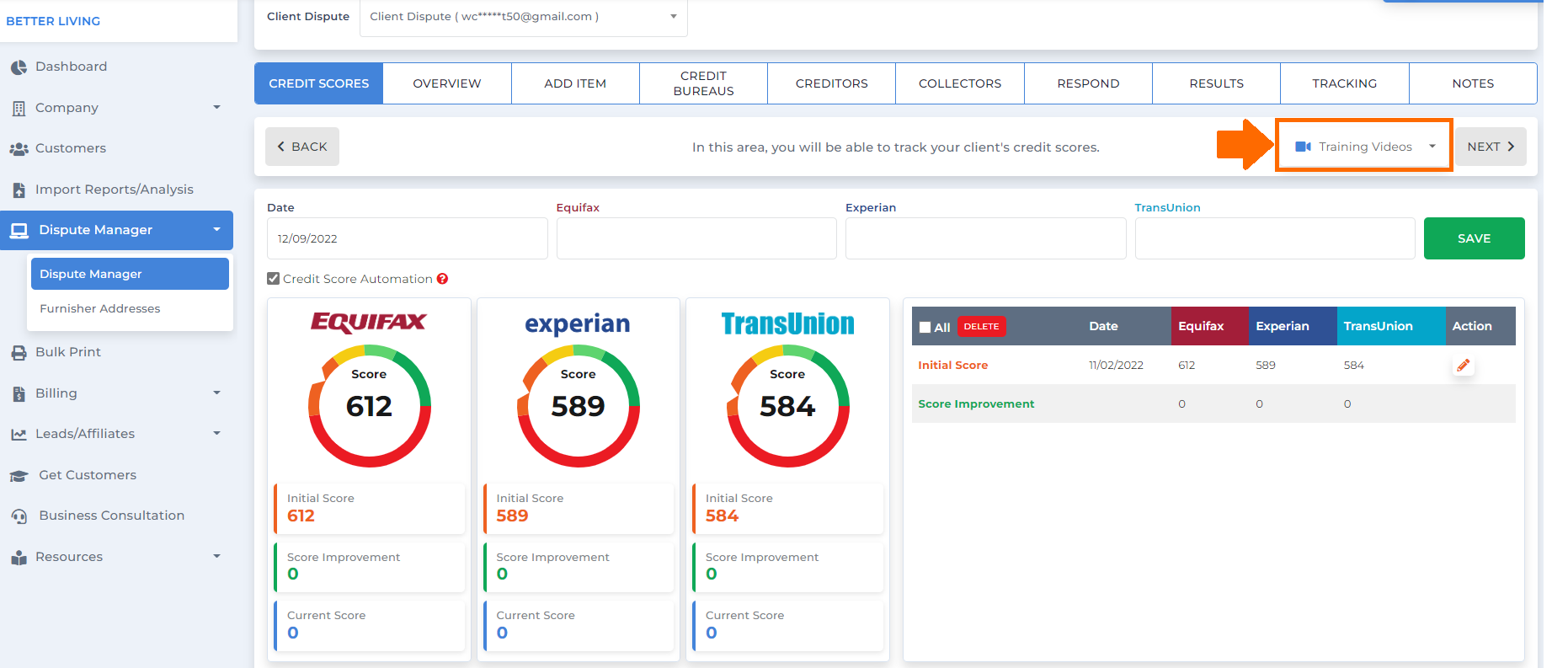Viewport: 1568px width, 668px height.
Task: Click the red help icon beside Credit Score Automation
Action: (x=442, y=279)
